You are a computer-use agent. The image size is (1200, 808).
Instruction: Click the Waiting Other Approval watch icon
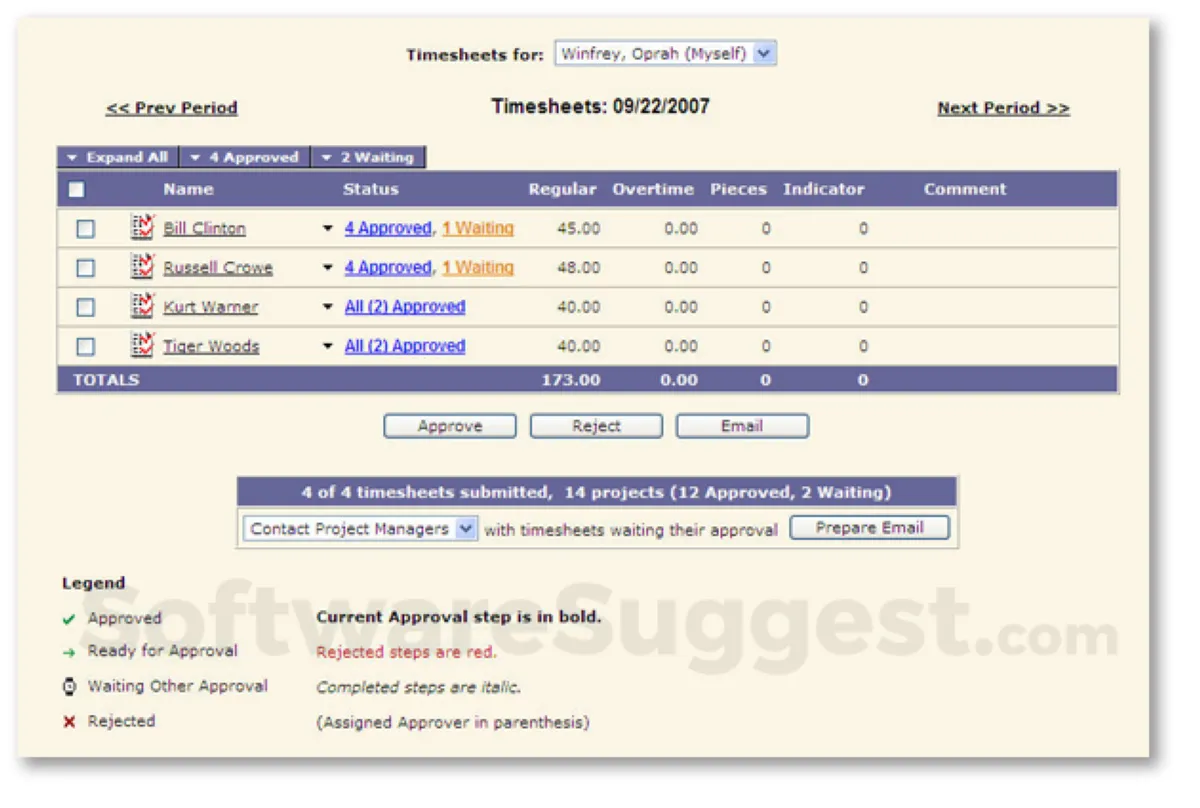pos(69,687)
